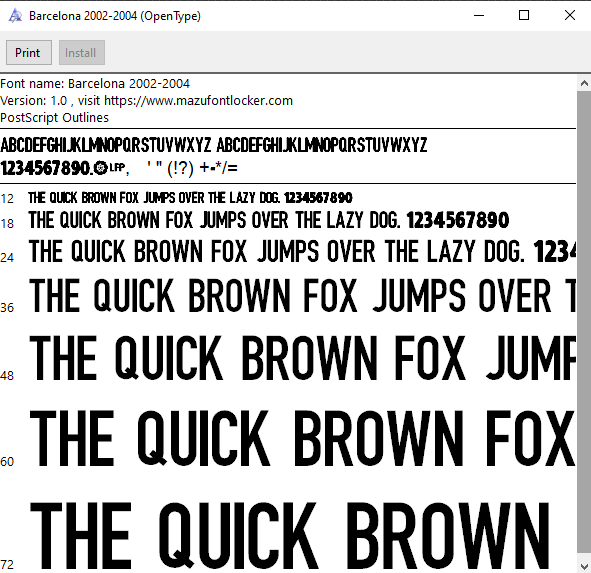Screen dimensions: 591x573
Task: Click the 18-point sample sentence
Action: [268, 220]
